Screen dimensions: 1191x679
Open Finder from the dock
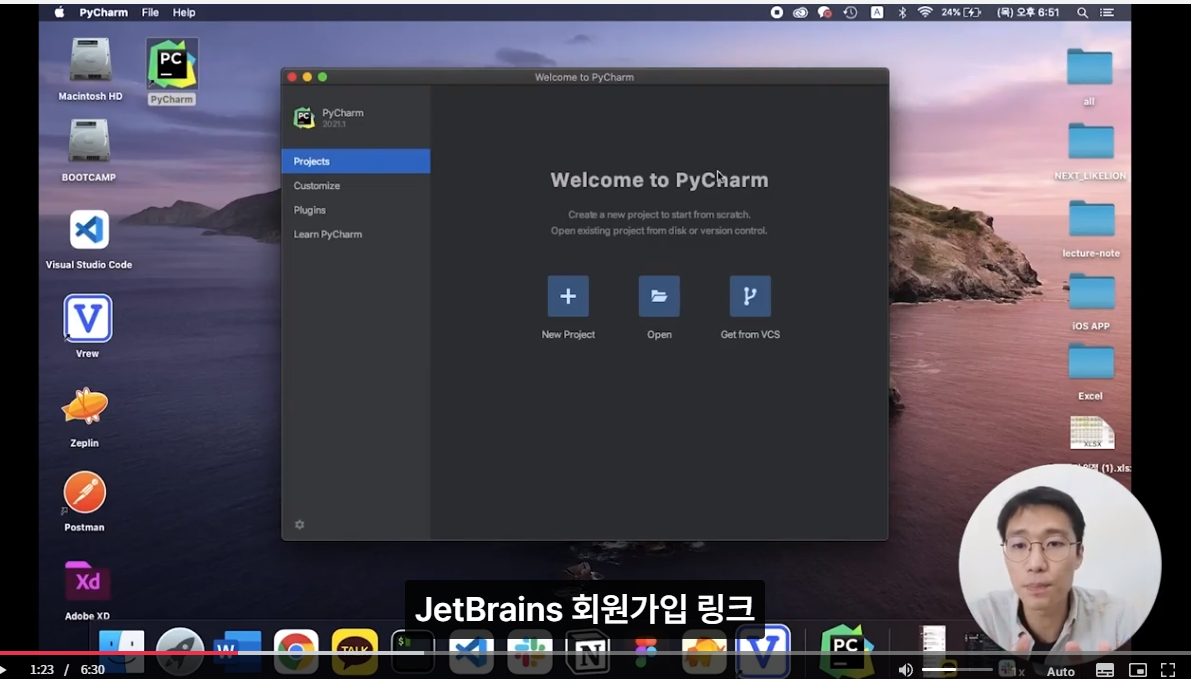point(122,651)
